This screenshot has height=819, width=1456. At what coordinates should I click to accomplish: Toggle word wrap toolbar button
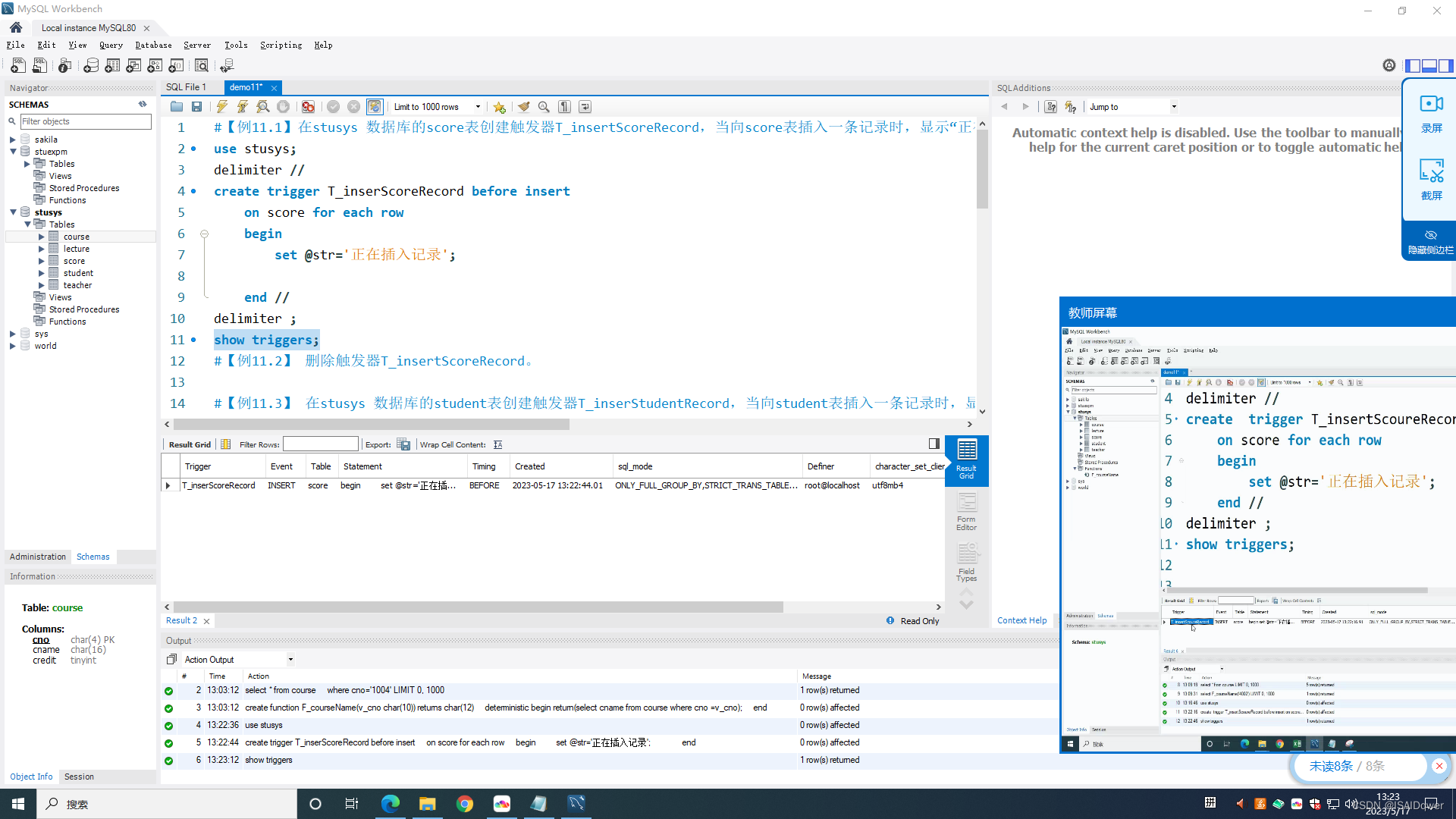(x=585, y=107)
